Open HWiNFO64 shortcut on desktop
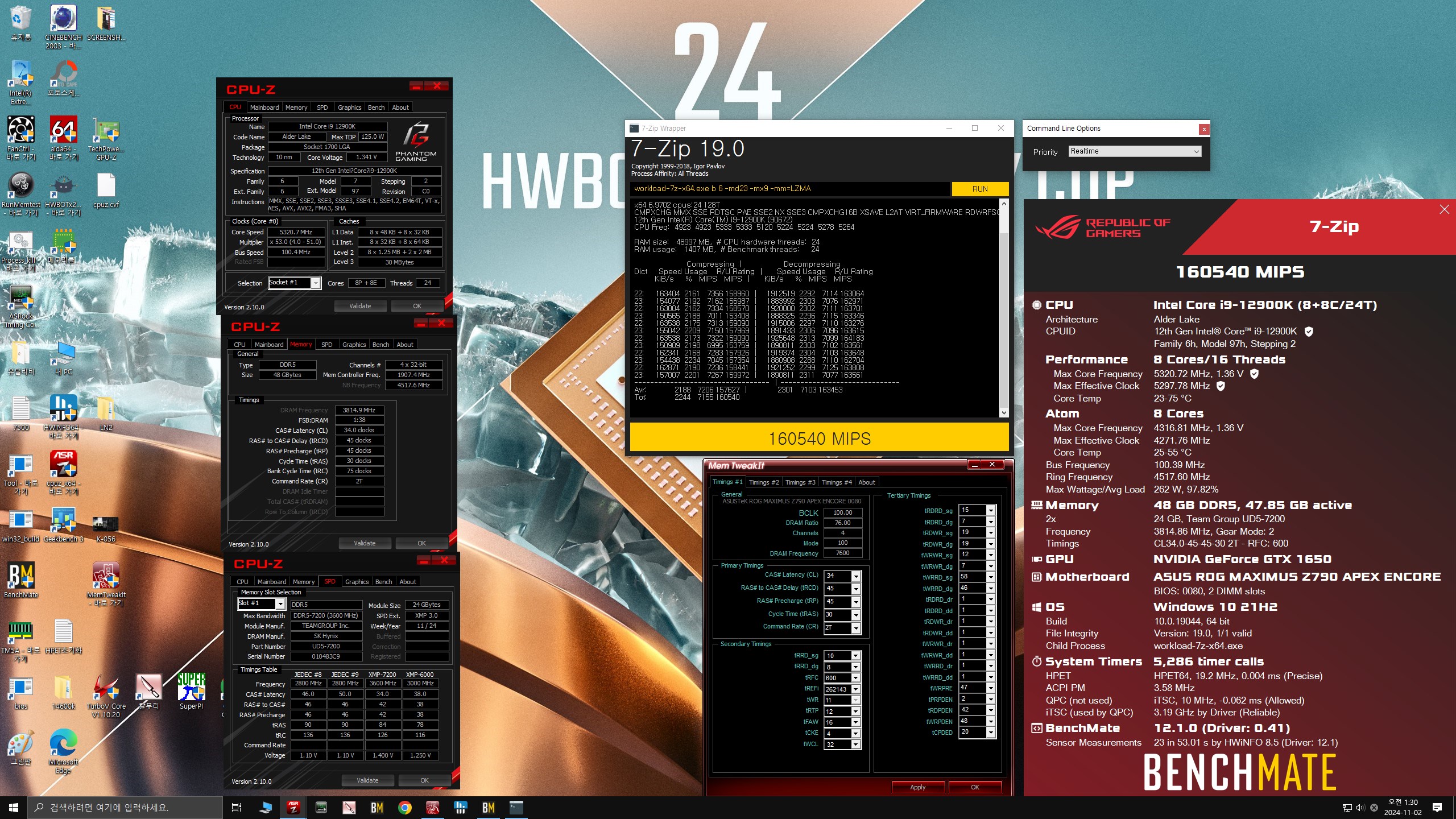 coord(63,417)
